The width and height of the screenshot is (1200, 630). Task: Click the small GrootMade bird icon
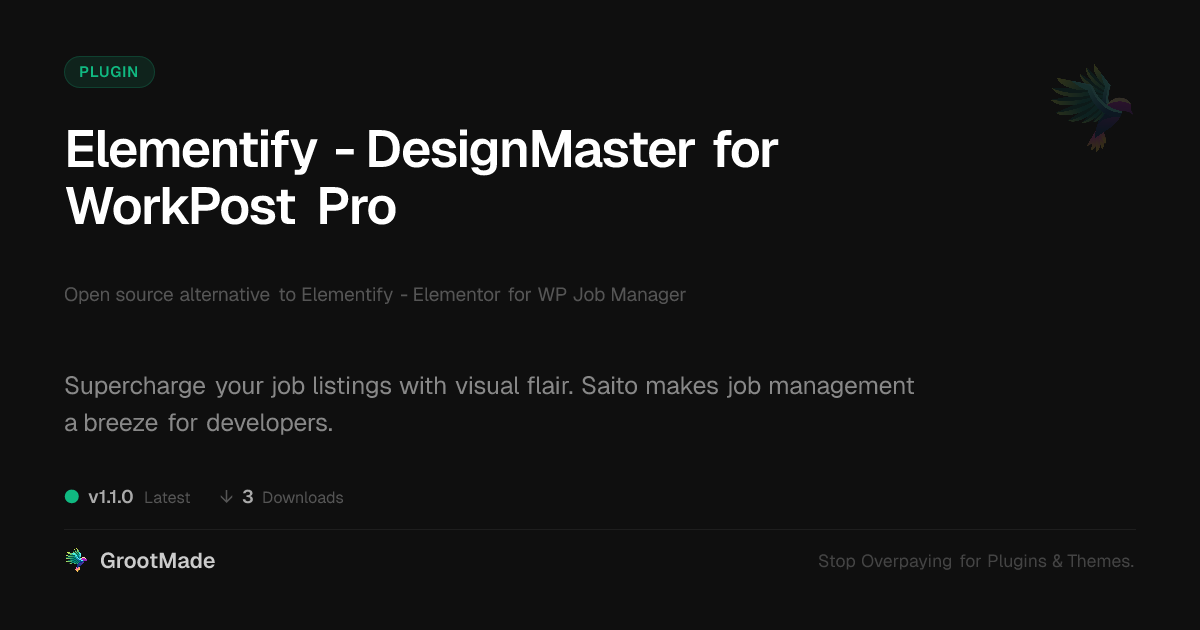pyautogui.click(x=76, y=561)
